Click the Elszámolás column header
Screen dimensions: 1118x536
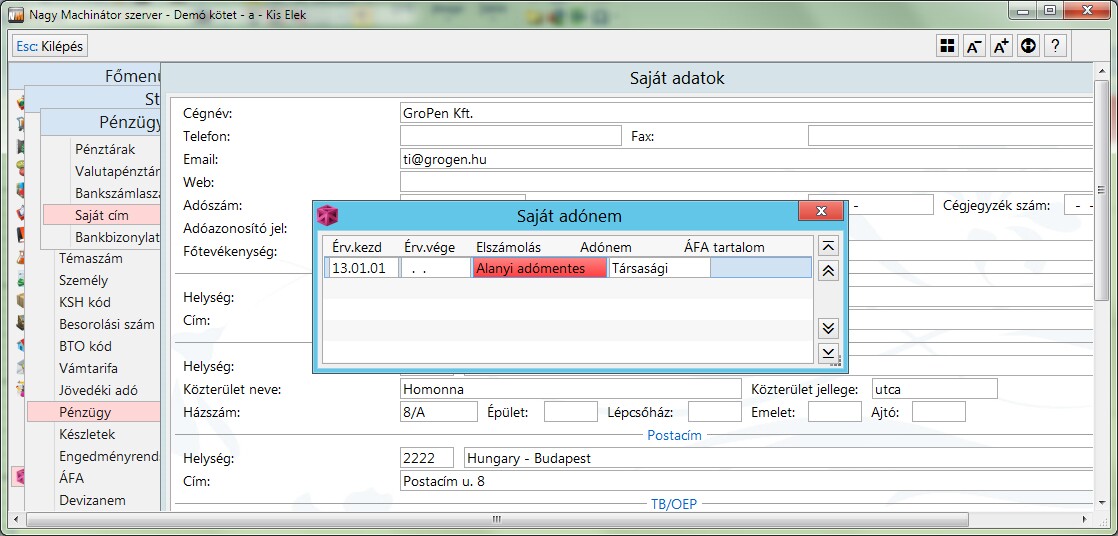point(508,247)
